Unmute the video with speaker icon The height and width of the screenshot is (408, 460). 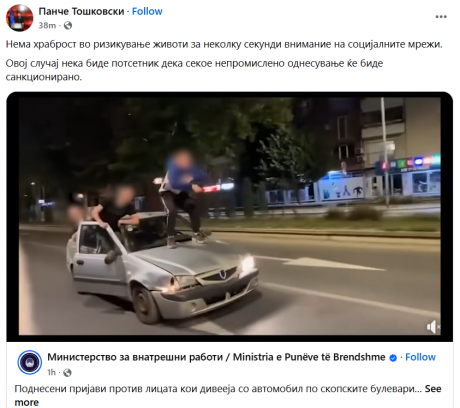[433, 327]
